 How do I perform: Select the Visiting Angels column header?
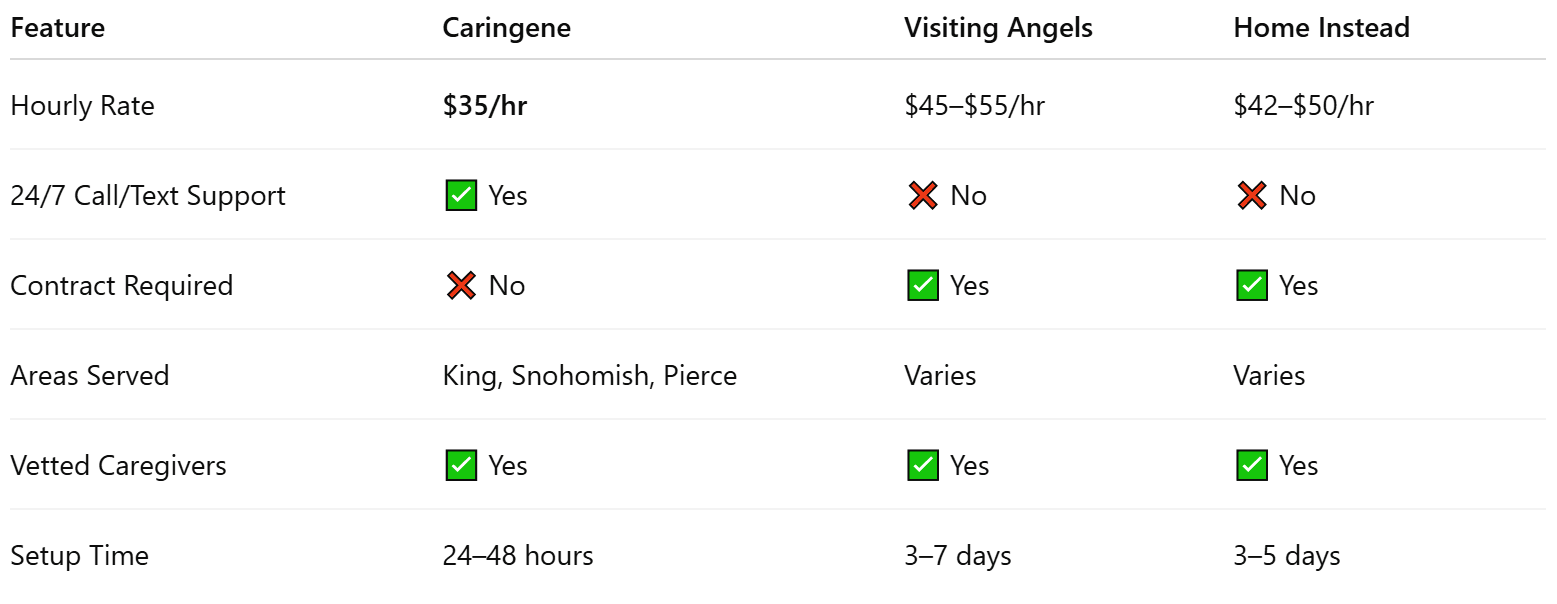tap(998, 28)
